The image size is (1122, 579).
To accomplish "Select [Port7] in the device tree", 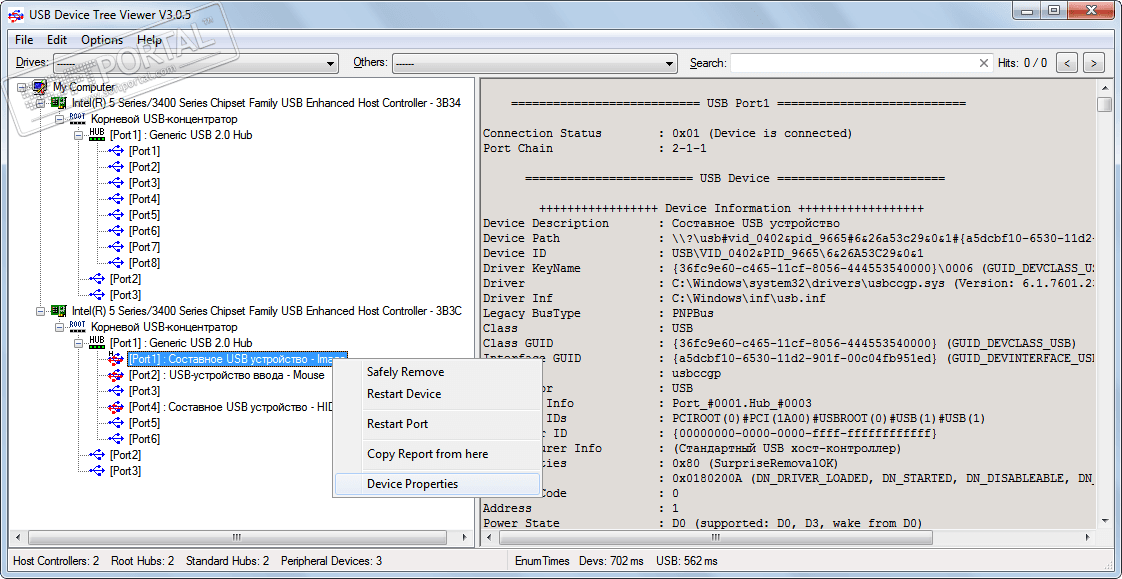I will [x=144, y=247].
